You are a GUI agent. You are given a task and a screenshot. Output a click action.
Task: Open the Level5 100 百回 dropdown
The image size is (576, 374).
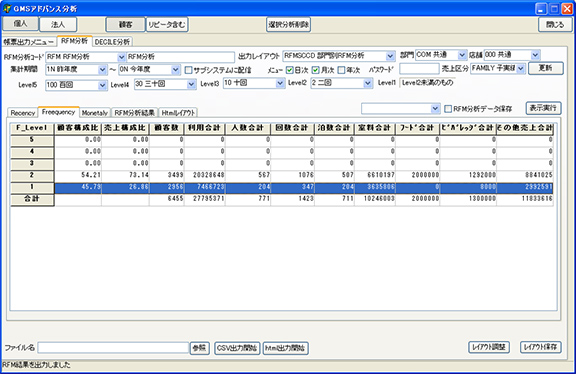tap(102, 85)
